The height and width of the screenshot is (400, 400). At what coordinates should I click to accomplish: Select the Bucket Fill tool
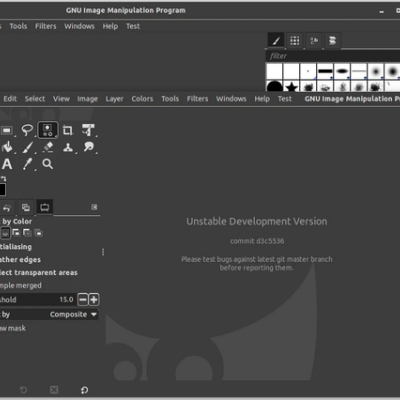click(7, 147)
